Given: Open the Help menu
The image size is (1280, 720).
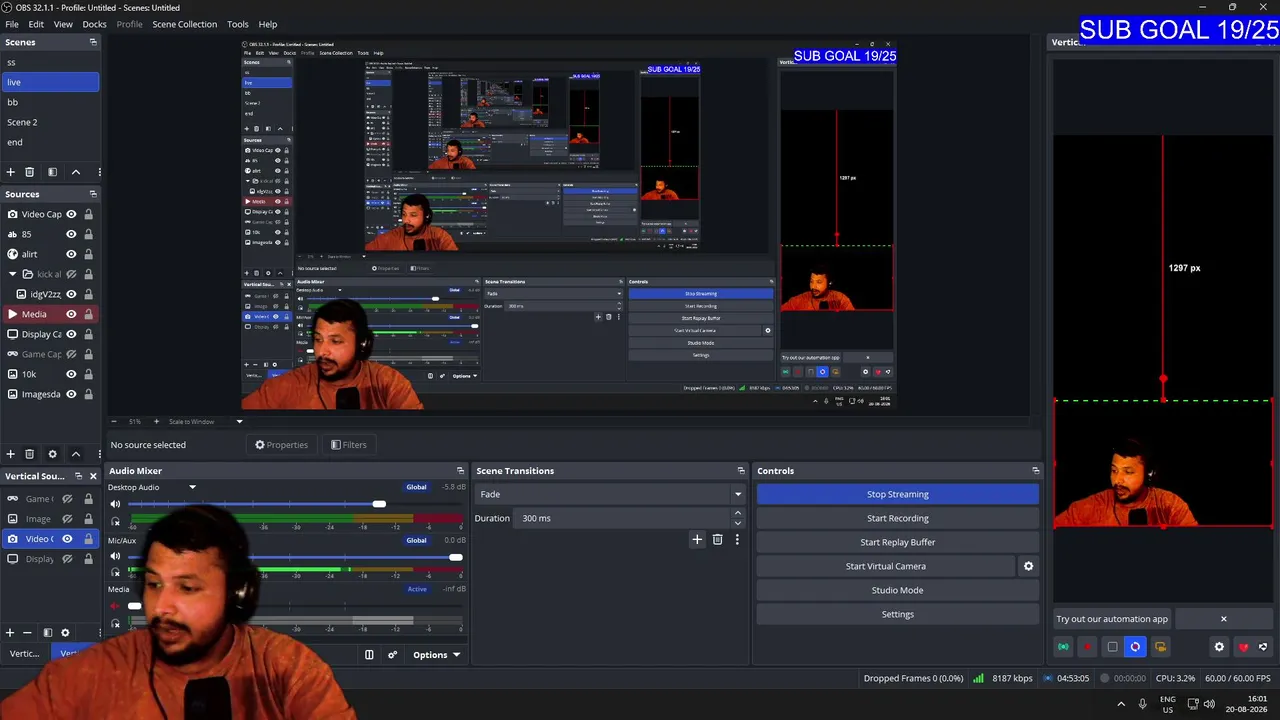Looking at the screenshot, I should tap(268, 24).
